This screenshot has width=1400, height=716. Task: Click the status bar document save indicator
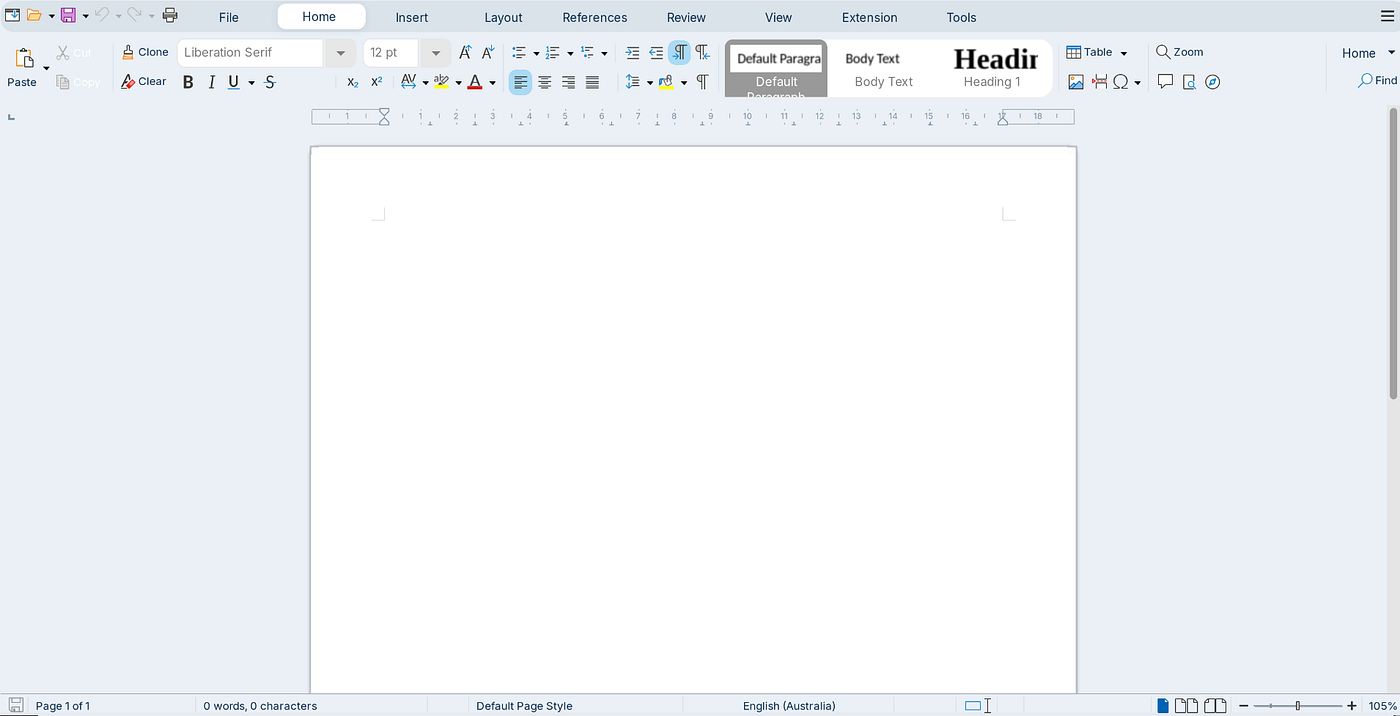coord(16,706)
